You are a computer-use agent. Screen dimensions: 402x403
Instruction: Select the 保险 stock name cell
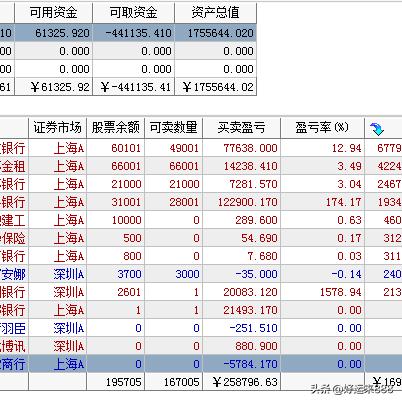(x=14, y=238)
